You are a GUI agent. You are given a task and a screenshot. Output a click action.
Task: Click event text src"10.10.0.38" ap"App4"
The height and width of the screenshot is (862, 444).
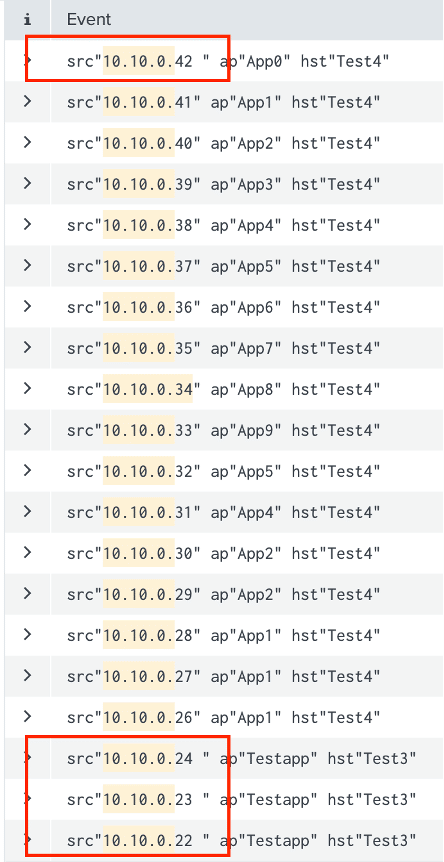click(x=224, y=225)
